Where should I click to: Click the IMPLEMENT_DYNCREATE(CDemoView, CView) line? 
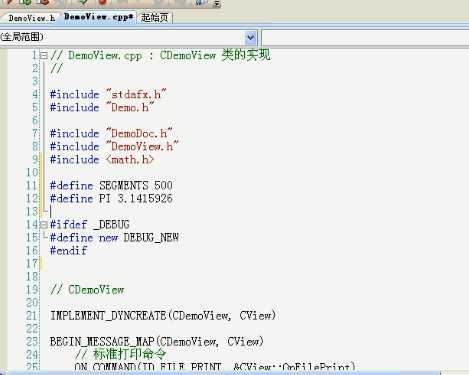click(x=163, y=316)
